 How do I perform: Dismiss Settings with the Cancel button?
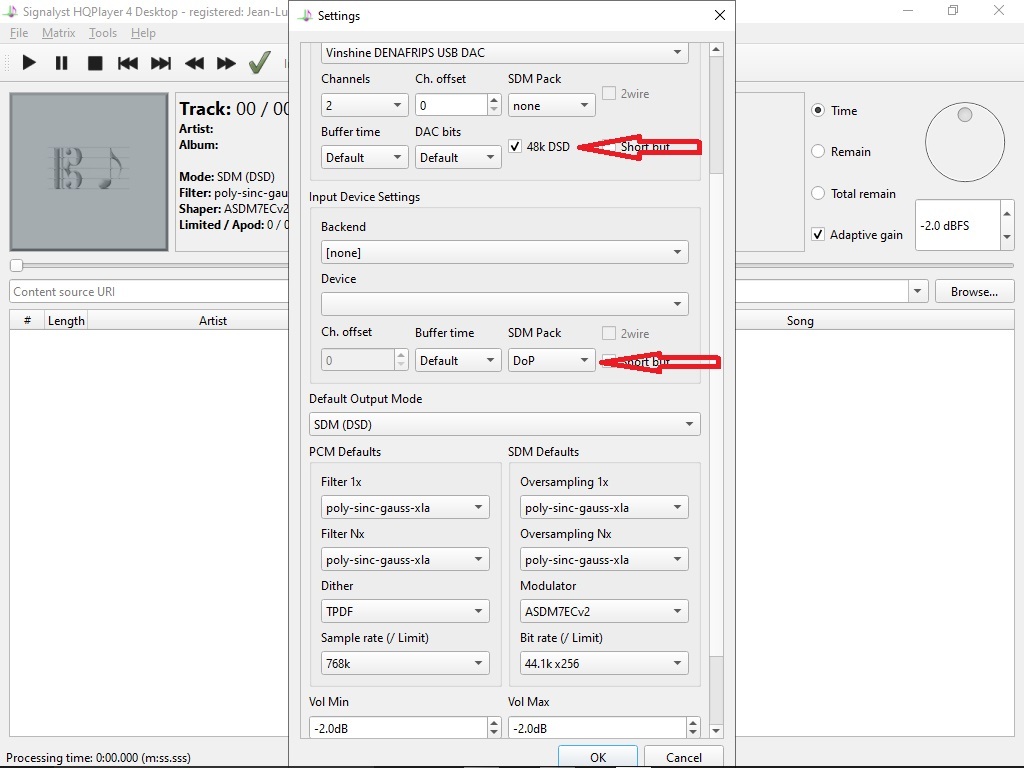(x=684, y=757)
